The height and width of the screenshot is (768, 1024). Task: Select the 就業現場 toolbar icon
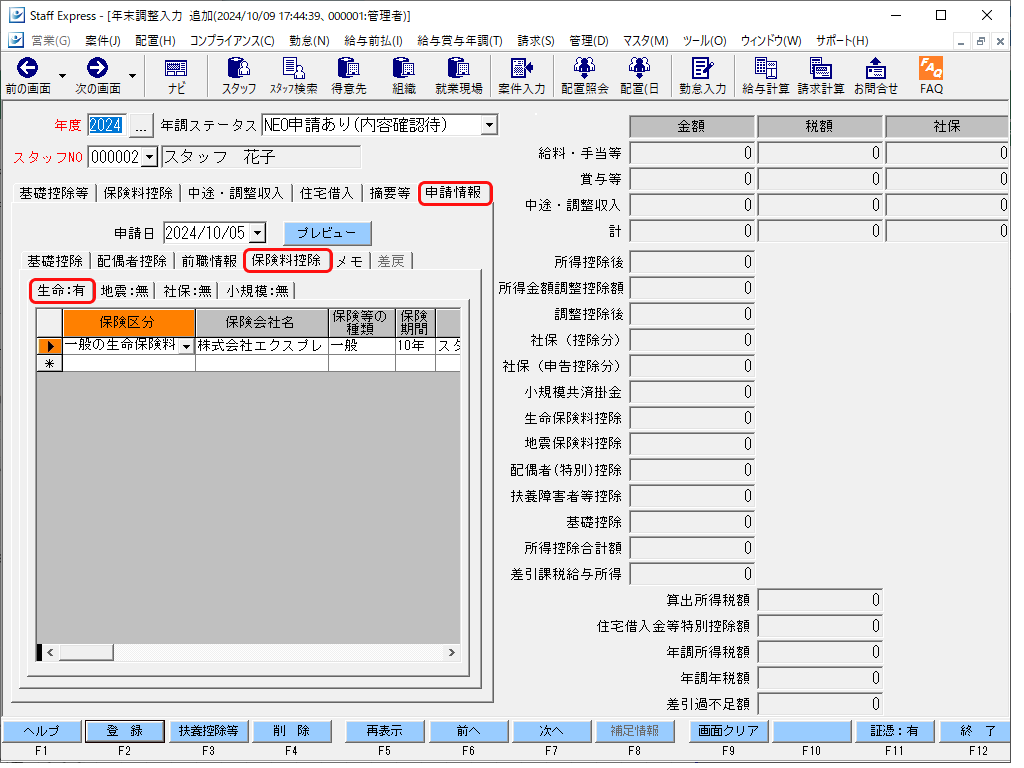click(458, 75)
